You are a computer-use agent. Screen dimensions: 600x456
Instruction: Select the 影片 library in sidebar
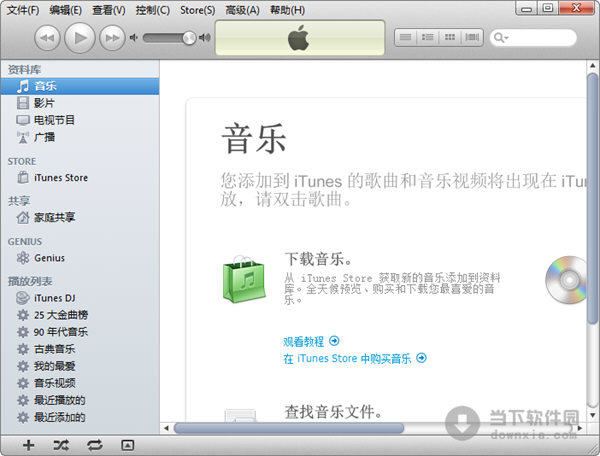(x=44, y=103)
